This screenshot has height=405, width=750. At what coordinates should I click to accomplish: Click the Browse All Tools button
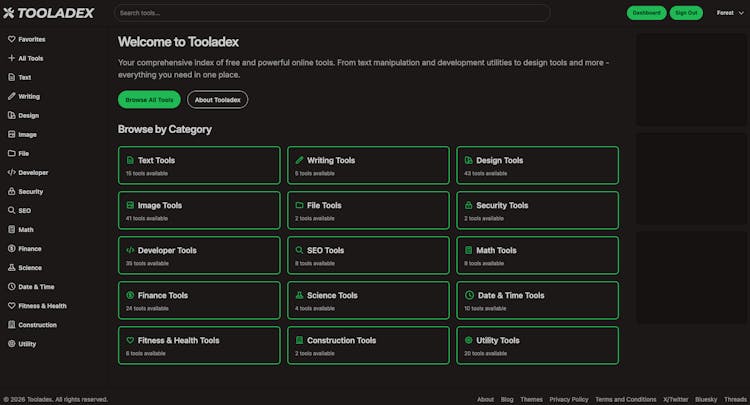149,100
